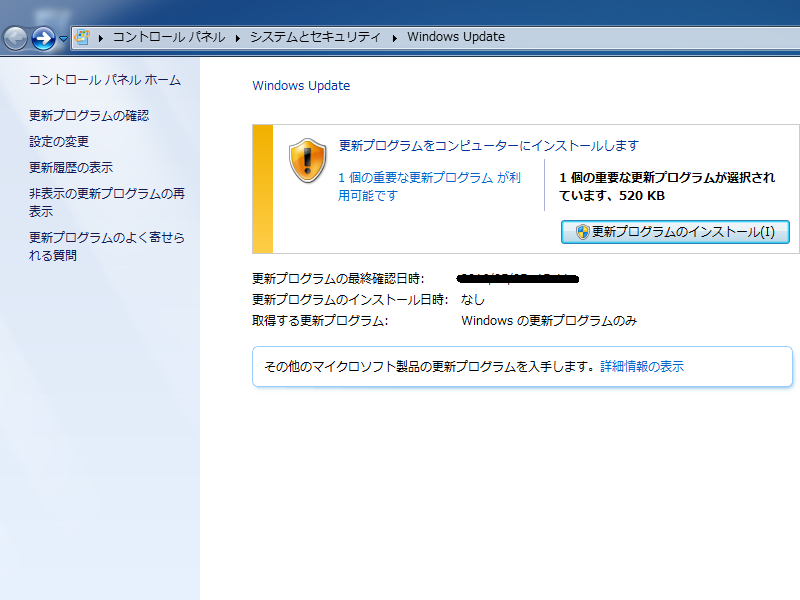Expand the arrow after コントロール パネル breadcrumb

(x=238, y=38)
